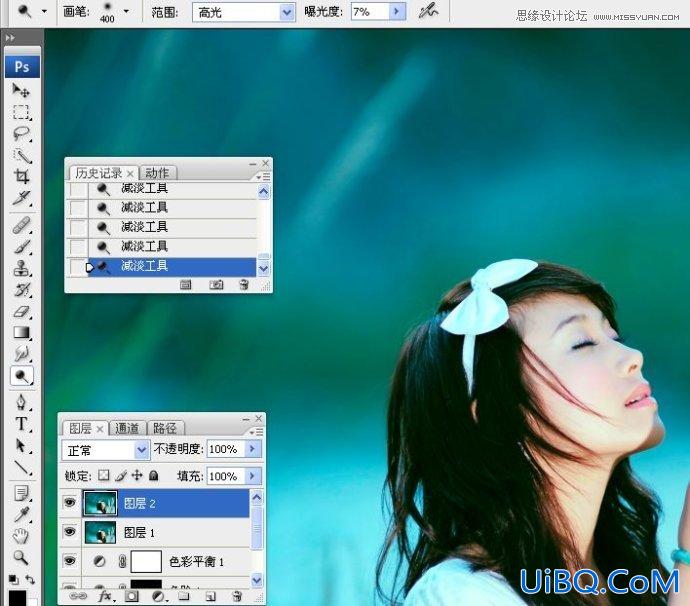Viewport: 690px width, 606px height.
Task: Select the History Brush tool
Action: point(21,290)
